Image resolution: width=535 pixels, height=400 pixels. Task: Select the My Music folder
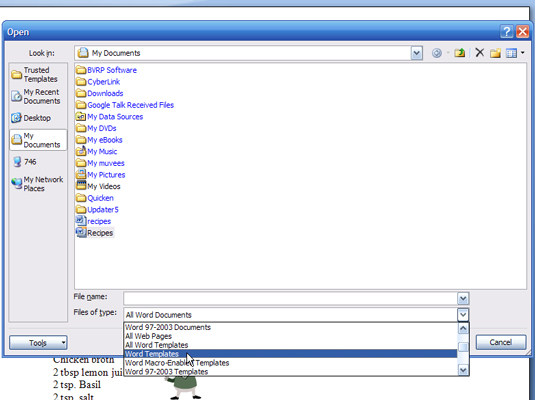click(97, 152)
